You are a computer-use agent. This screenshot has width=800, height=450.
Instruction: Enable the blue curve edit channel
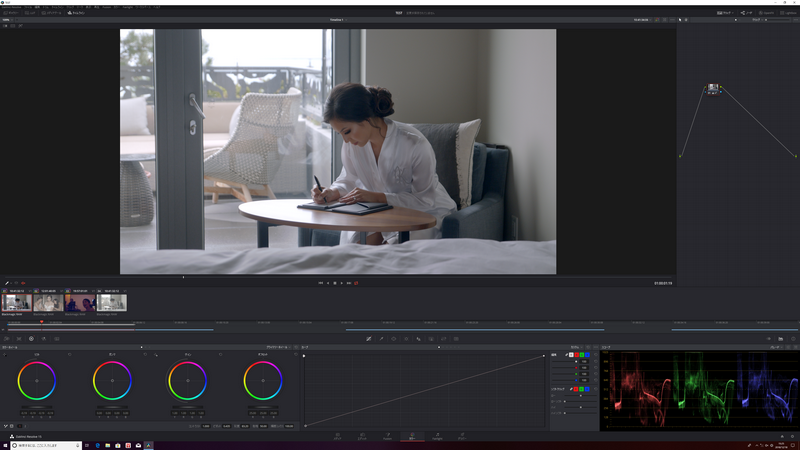587,355
